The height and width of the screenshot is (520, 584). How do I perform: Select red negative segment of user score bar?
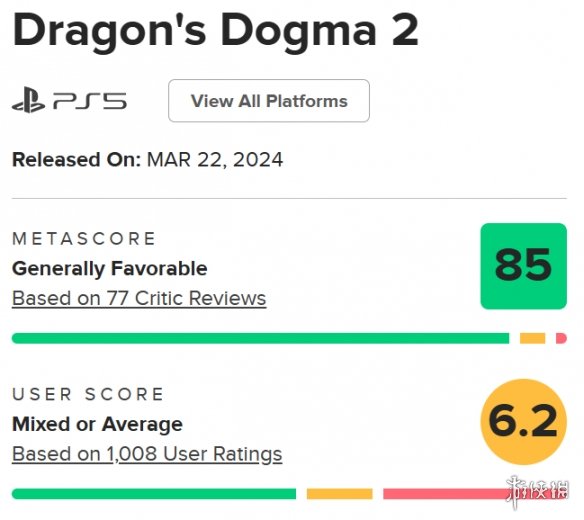click(475, 494)
